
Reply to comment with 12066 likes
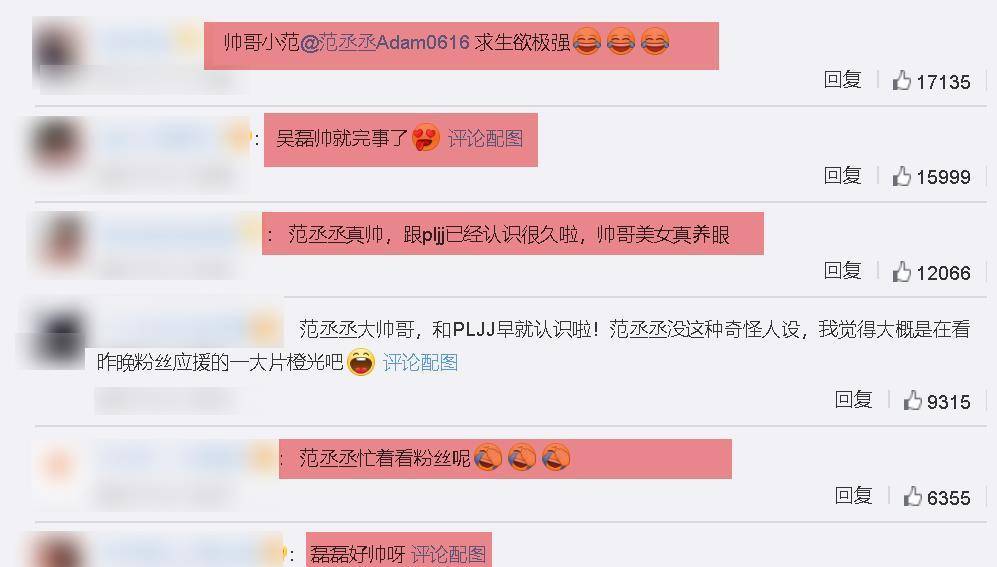click(842, 271)
